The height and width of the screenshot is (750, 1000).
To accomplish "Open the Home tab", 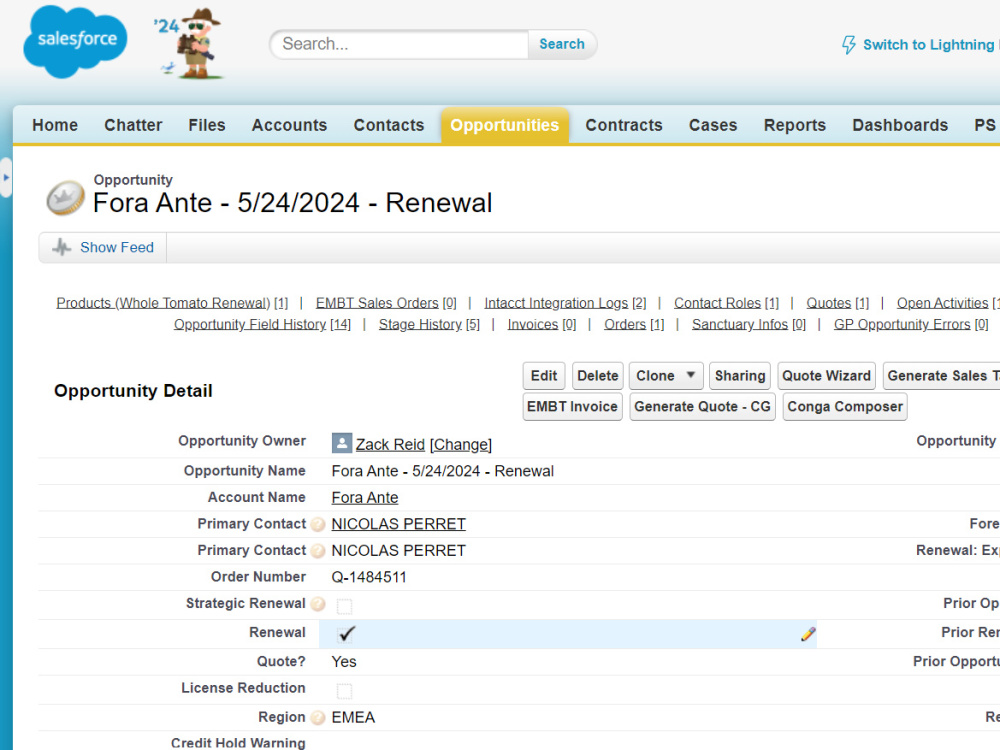I will click(x=55, y=125).
